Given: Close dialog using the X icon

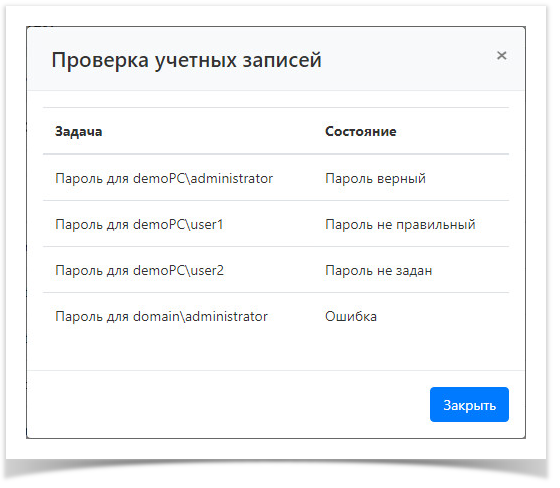Looking at the screenshot, I should click(501, 56).
